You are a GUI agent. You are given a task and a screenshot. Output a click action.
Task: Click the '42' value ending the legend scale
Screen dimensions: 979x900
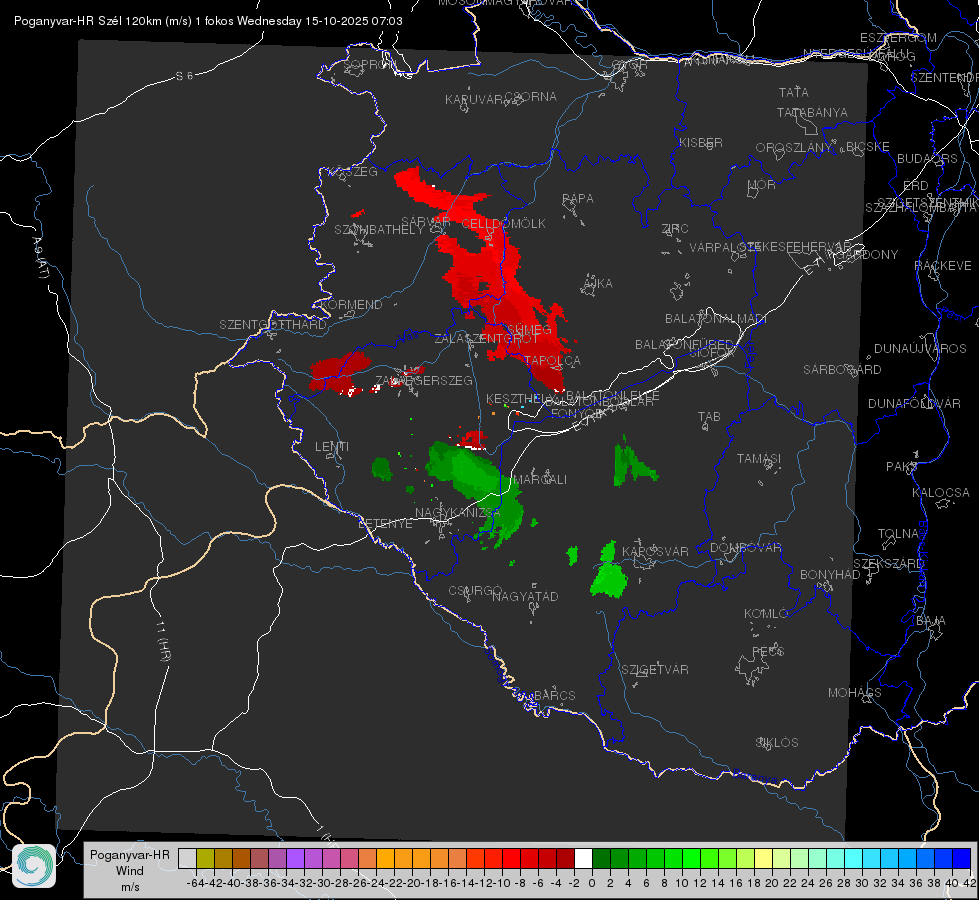pyautogui.click(x=969, y=883)
